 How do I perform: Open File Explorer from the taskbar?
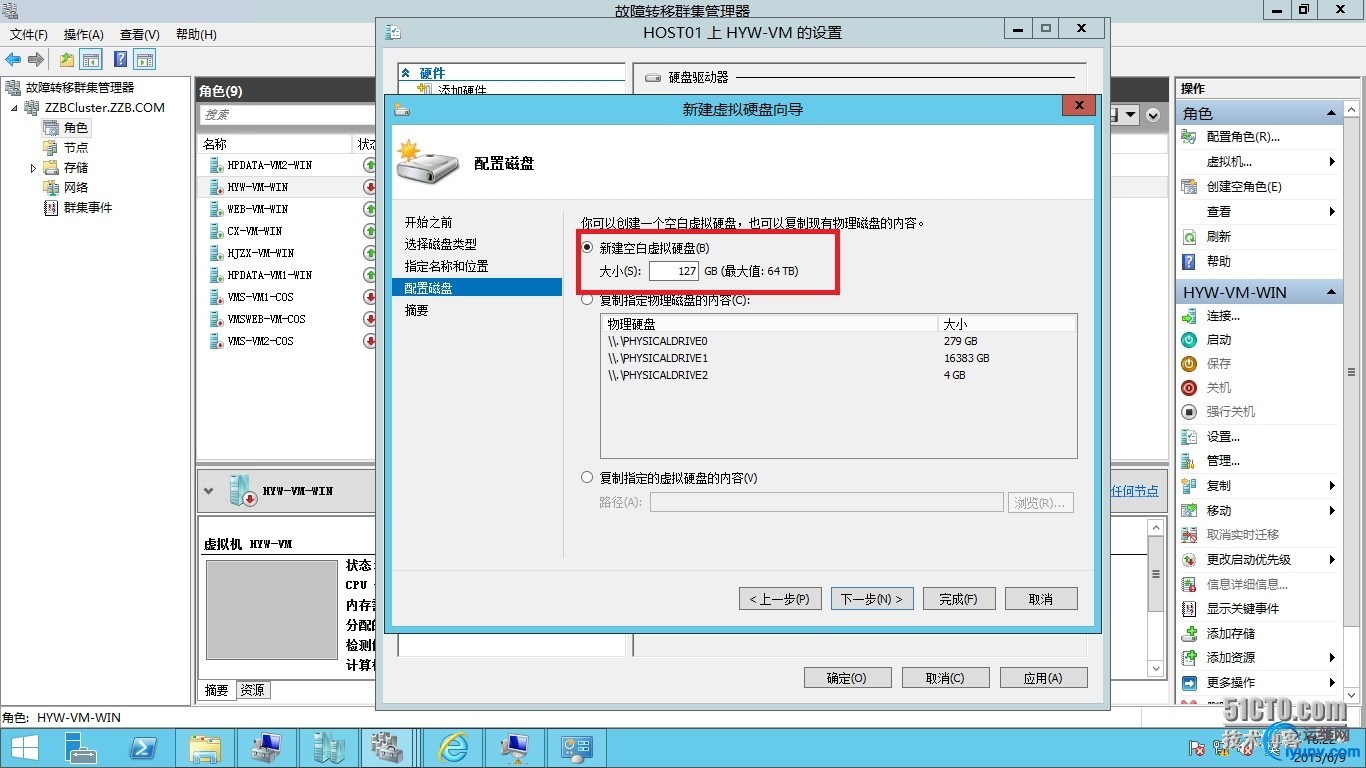pos(205,747)
